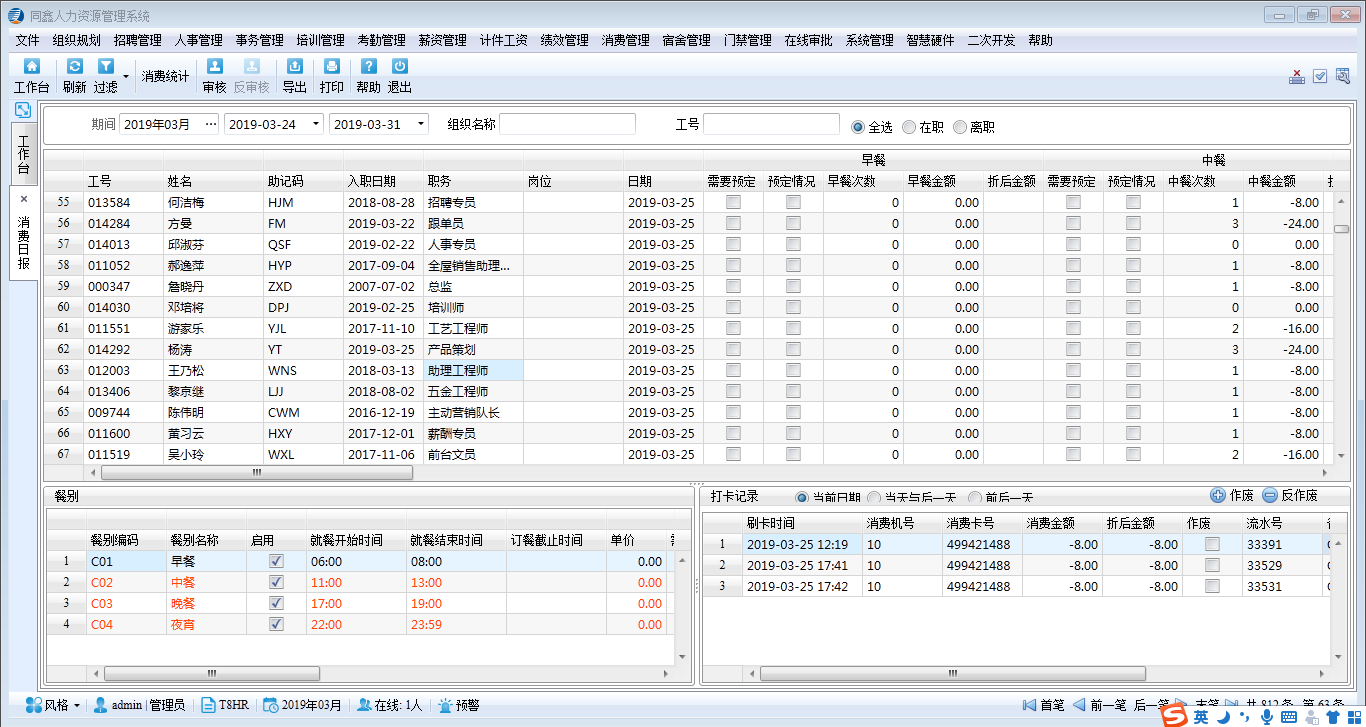Click the 组织名称 input field
The width and height of the screenshot is (1366, 727).
tap(567, 124)
